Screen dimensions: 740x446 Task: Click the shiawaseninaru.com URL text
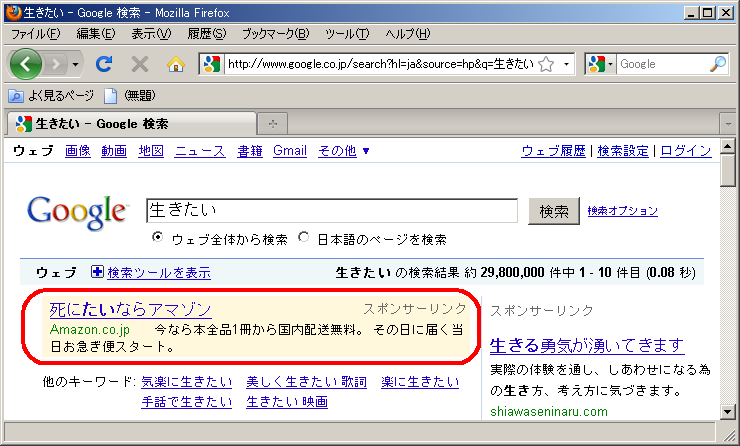pos(549,412)
